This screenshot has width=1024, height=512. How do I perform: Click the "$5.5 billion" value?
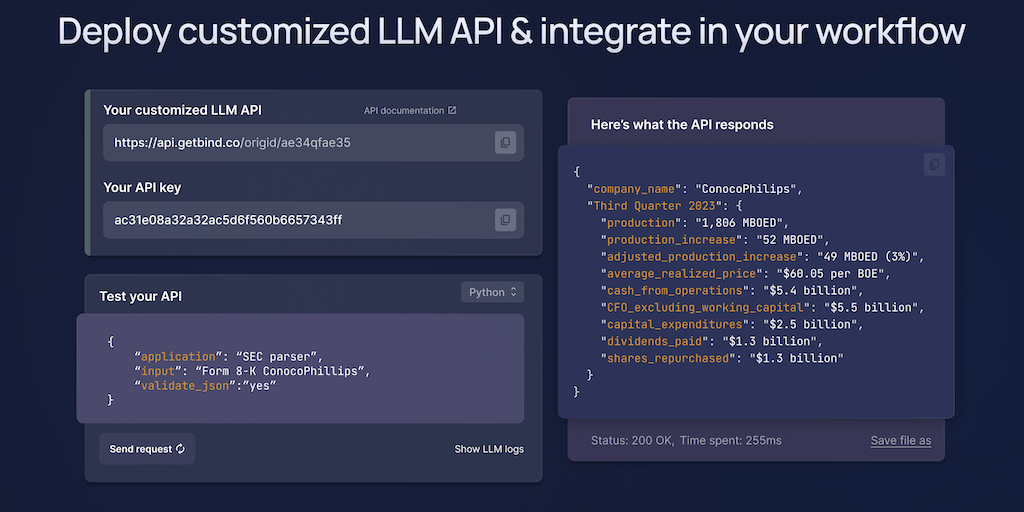click(873, 307)
